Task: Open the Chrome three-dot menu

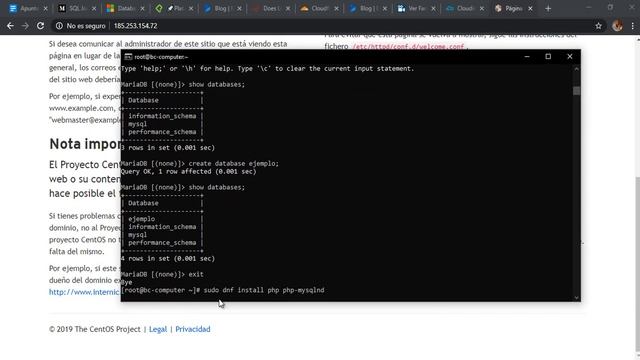Action: pyautogui.click(x=632, y=26)
